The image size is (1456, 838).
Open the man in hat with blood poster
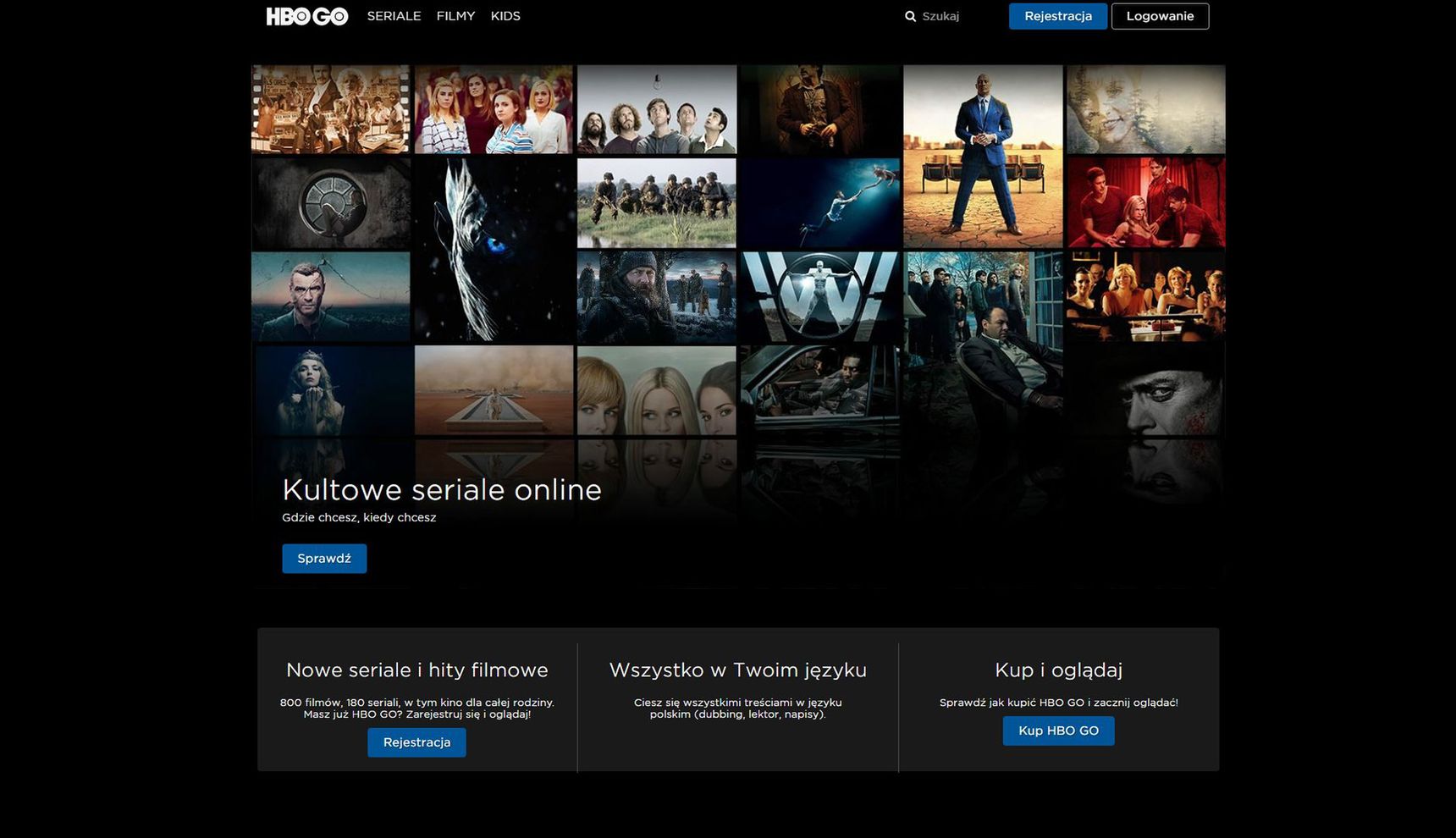(x=1146, y=390)
